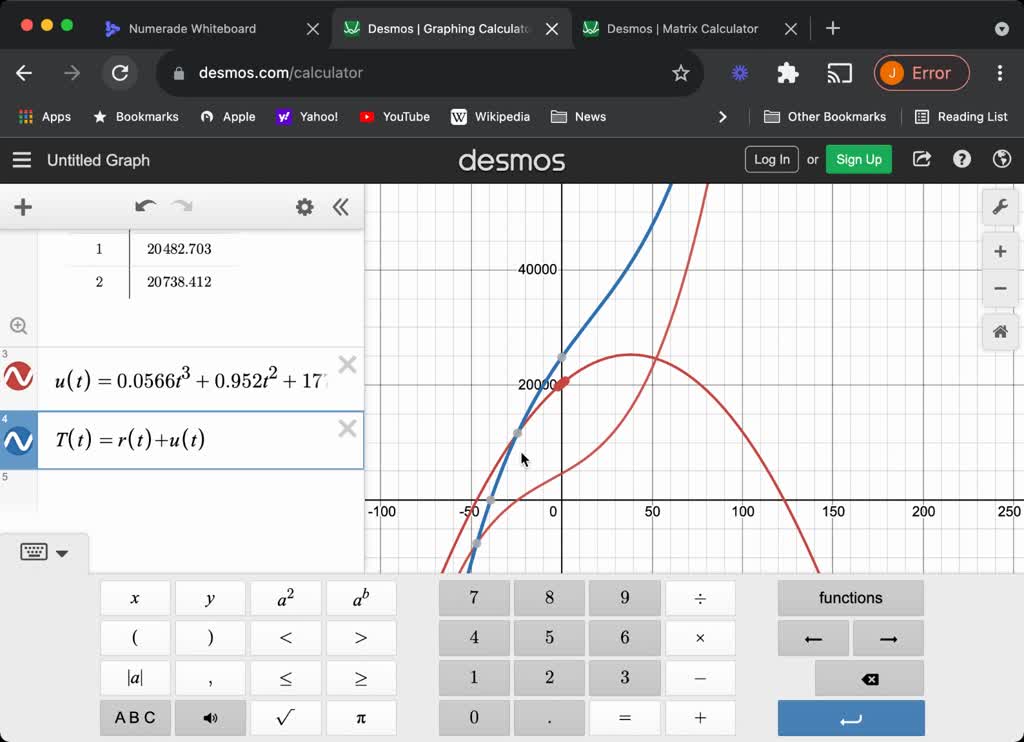Viewport: 1024px width, 742px height.
Task: Toggle visibility of the u(t) graph
Action: click(x=19, y=377)
